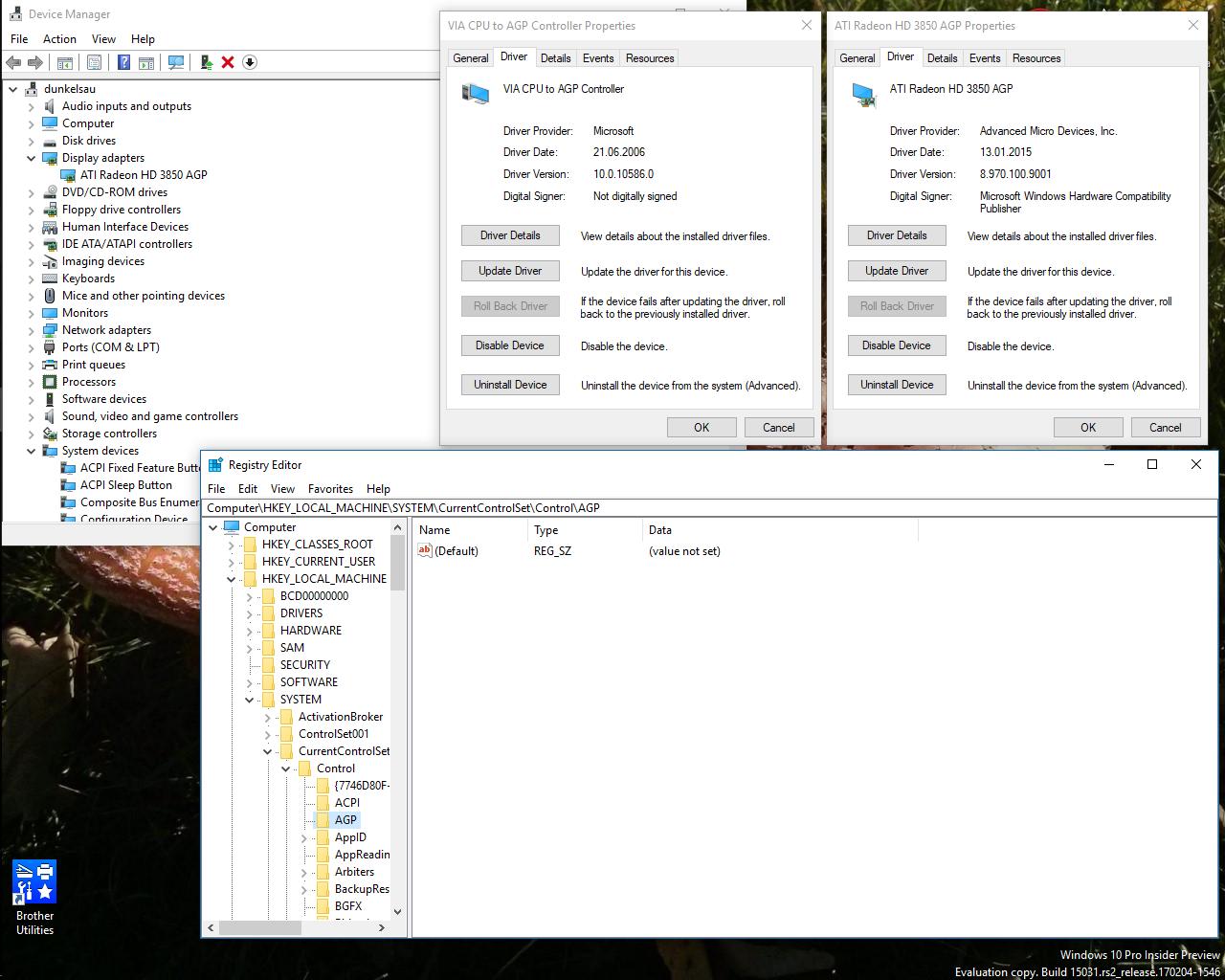
Task: Click the red X Uninstall device icon
Action: pos(228,62)
